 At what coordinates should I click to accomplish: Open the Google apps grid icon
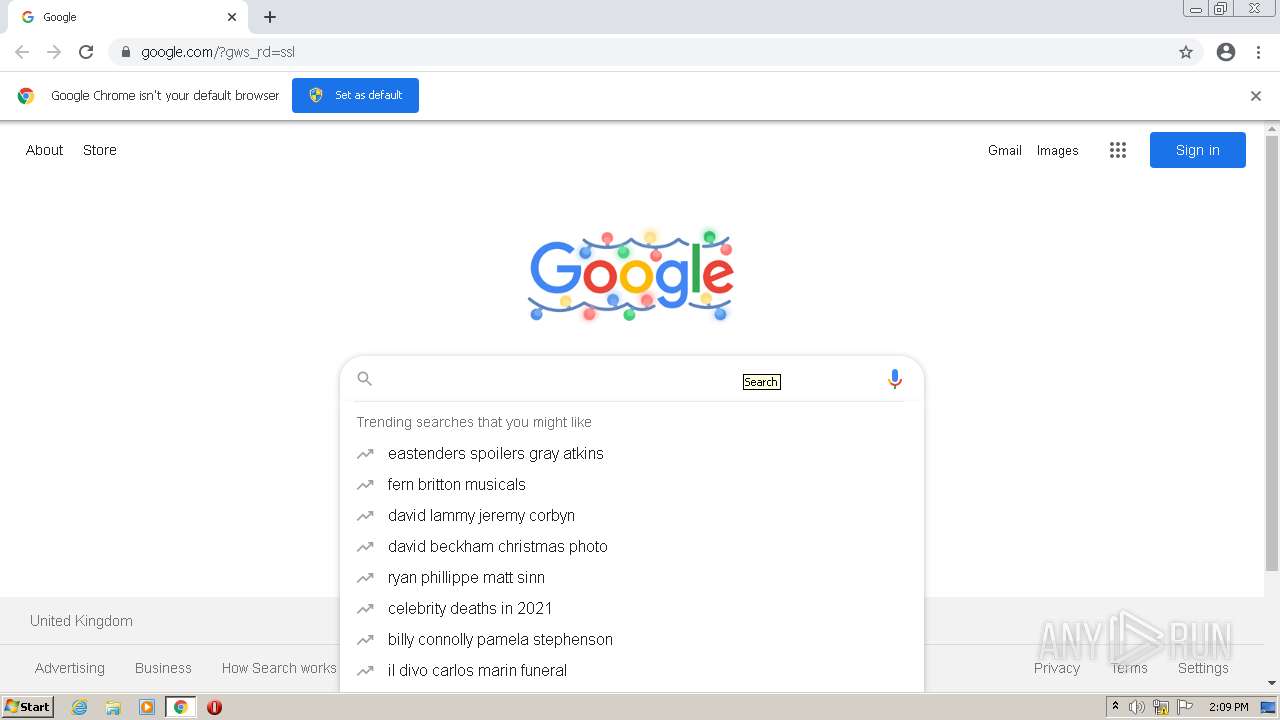point(1118,150)
